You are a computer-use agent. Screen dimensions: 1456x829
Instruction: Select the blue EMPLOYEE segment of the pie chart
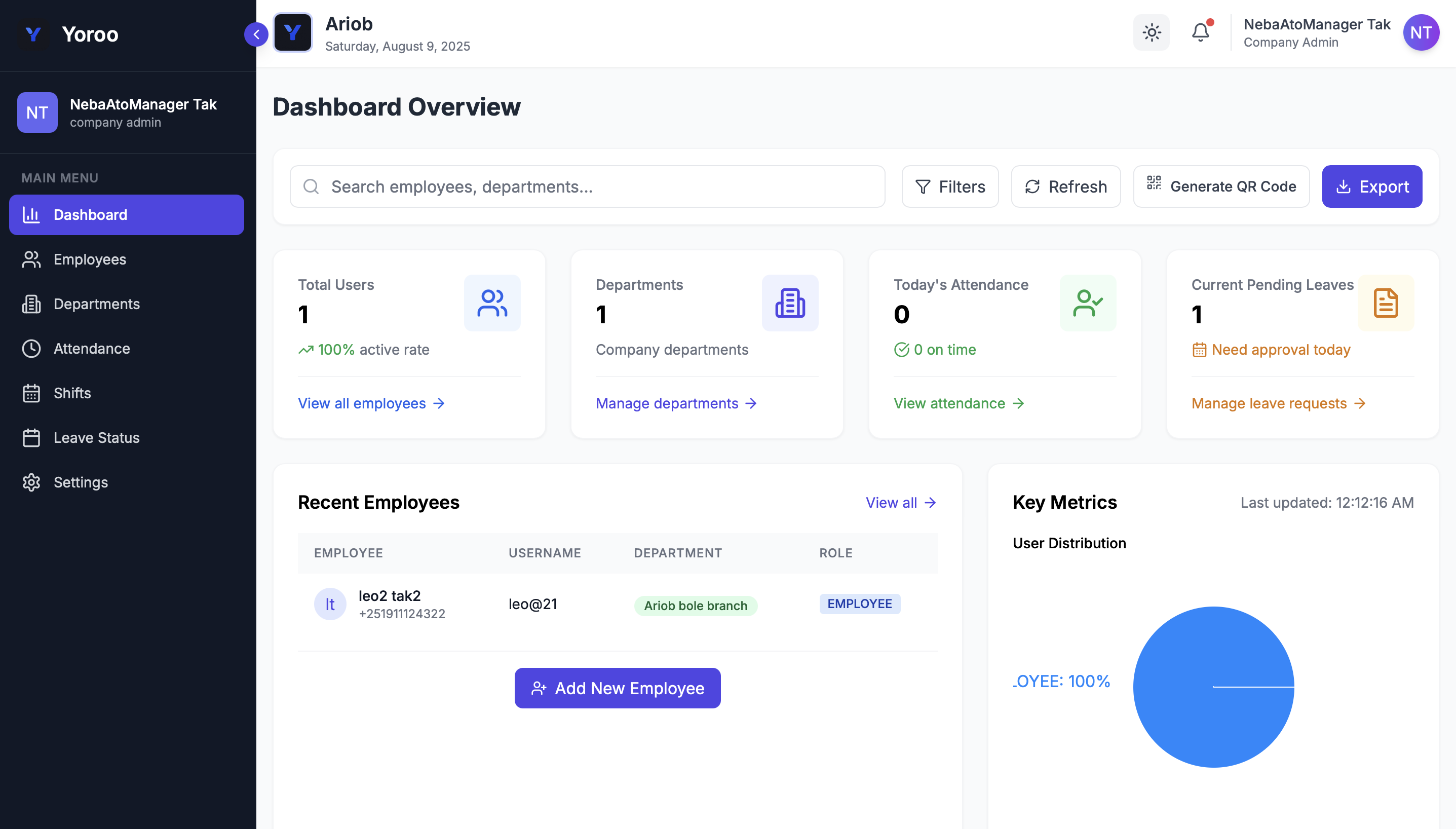click(x=1213, y=686)
